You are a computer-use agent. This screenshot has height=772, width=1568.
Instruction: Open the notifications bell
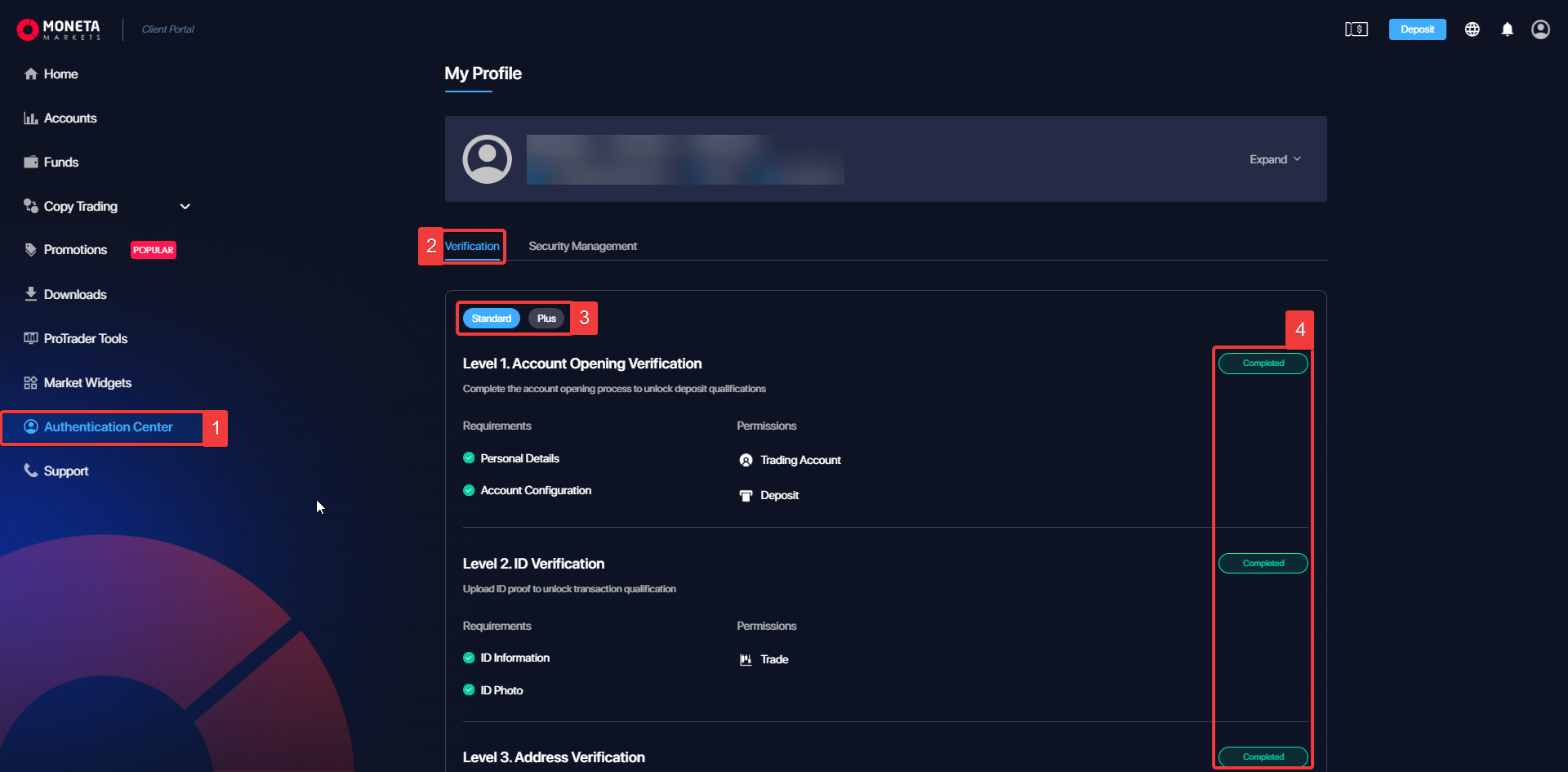(1508, 29)
